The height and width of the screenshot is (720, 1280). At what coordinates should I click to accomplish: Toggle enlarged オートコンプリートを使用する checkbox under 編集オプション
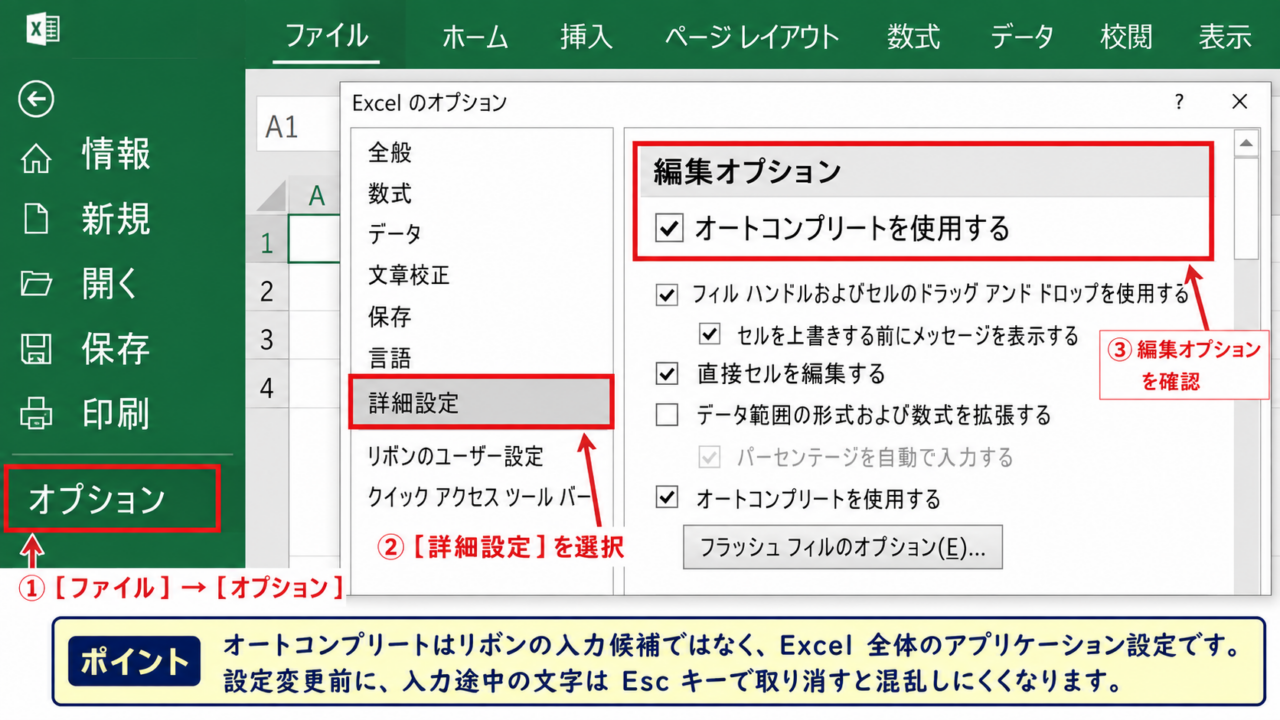point(669,229)
